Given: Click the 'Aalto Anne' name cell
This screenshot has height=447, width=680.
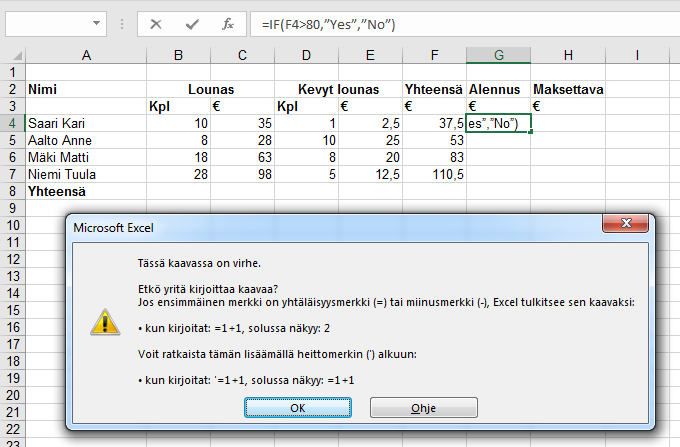Looking at the screenshot, I should click(x=86, y=140).
